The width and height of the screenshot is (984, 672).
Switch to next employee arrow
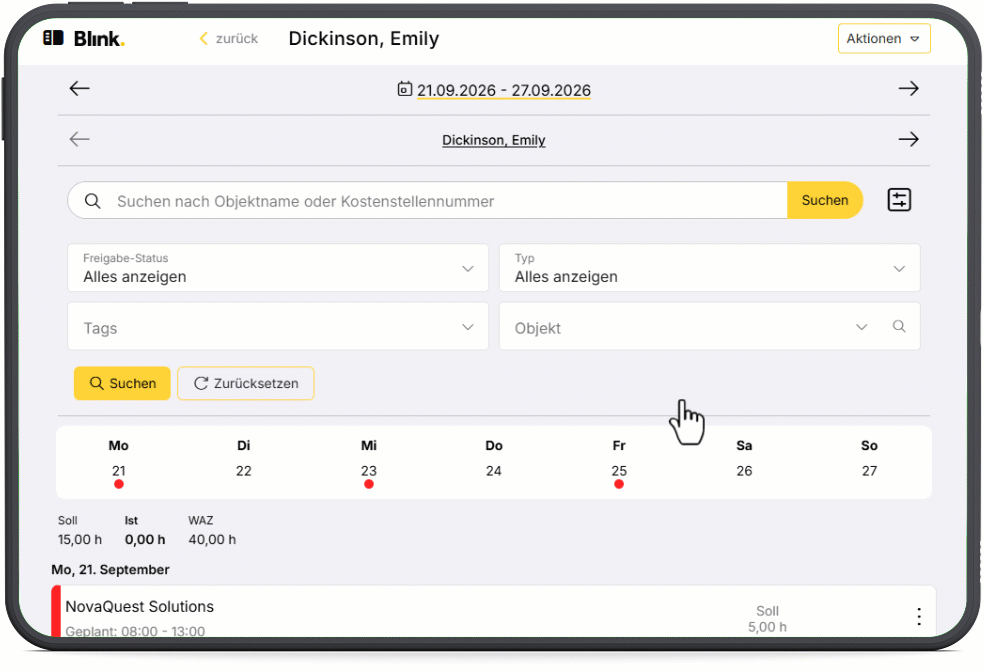coord(908,139)
